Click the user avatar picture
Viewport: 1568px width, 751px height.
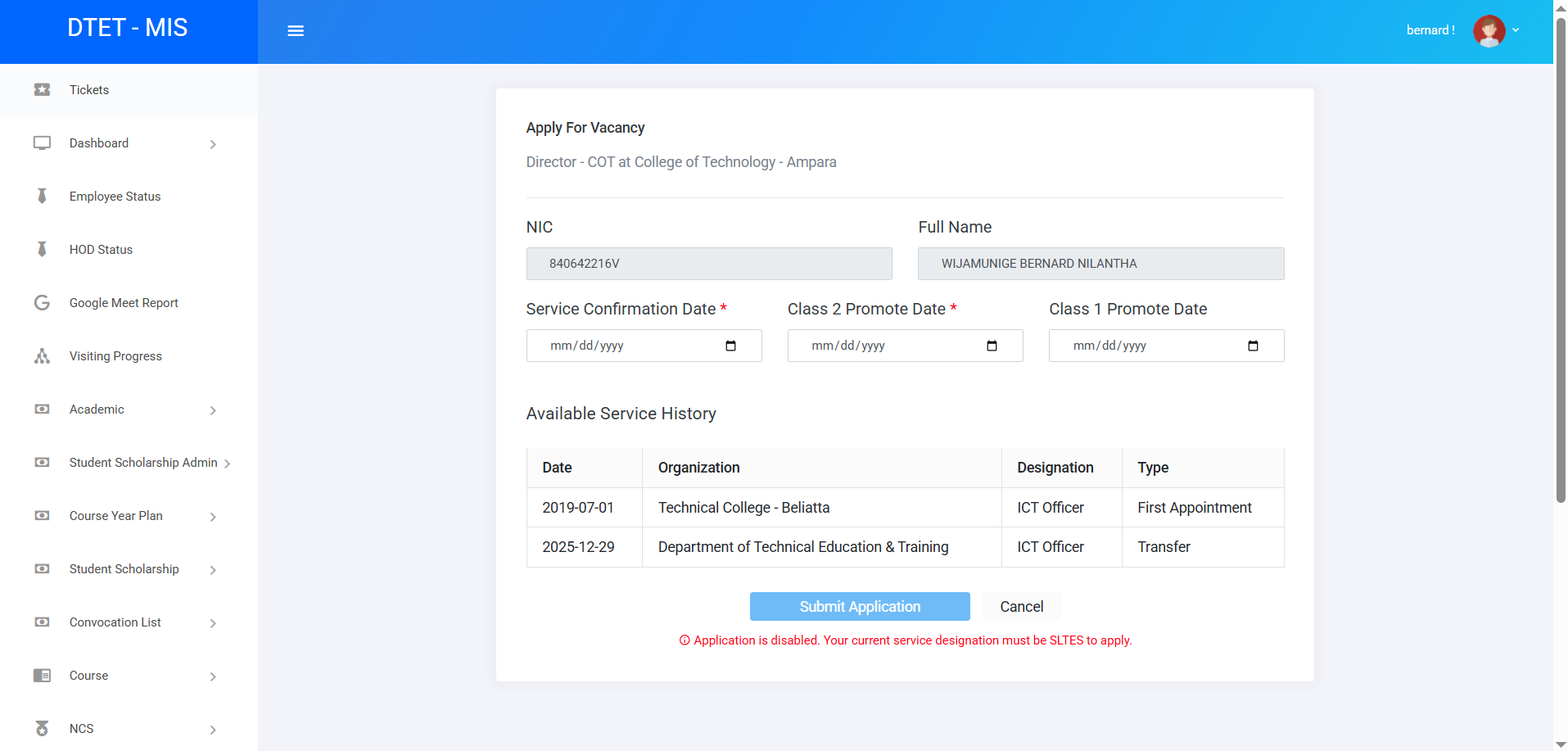coord(1488,31)
